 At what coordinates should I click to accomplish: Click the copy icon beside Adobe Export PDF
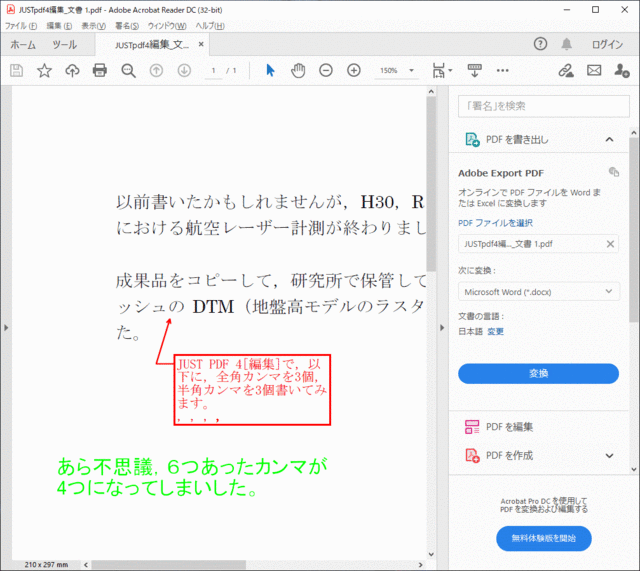click(x=614, y=172)
